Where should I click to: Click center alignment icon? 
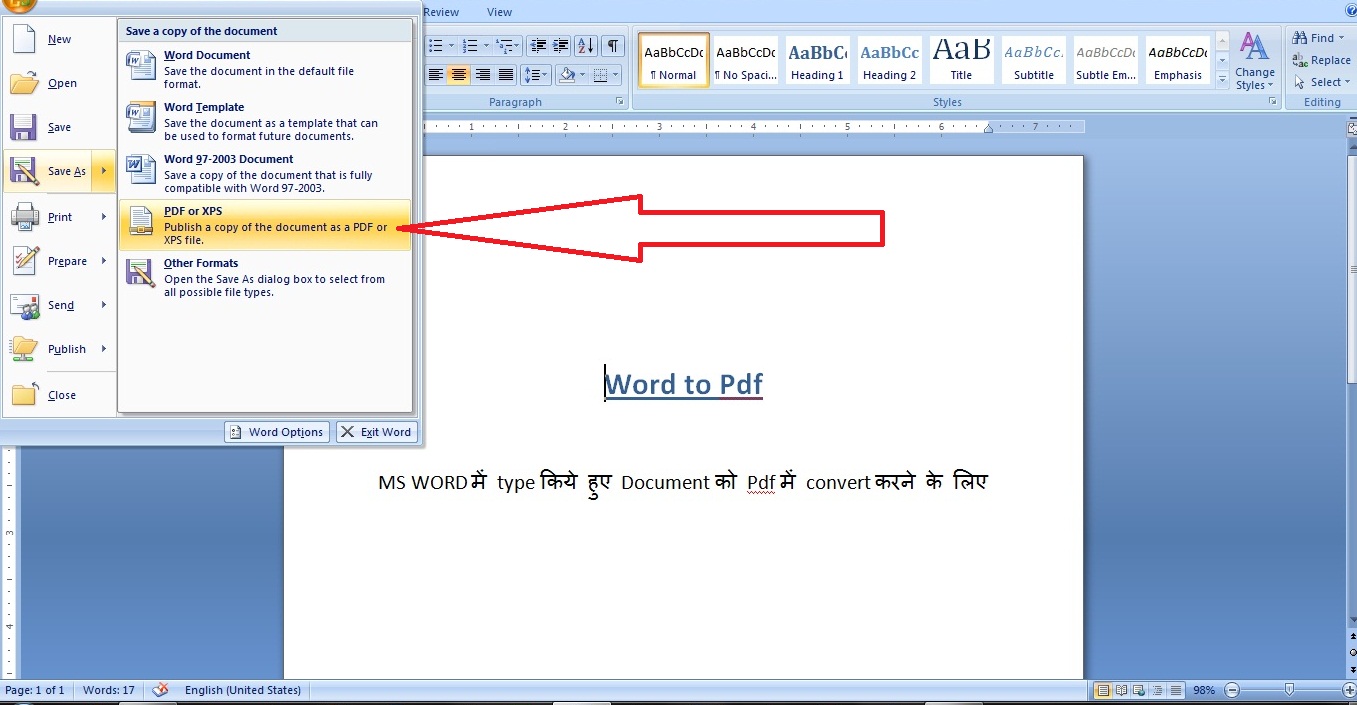point(459,75)
